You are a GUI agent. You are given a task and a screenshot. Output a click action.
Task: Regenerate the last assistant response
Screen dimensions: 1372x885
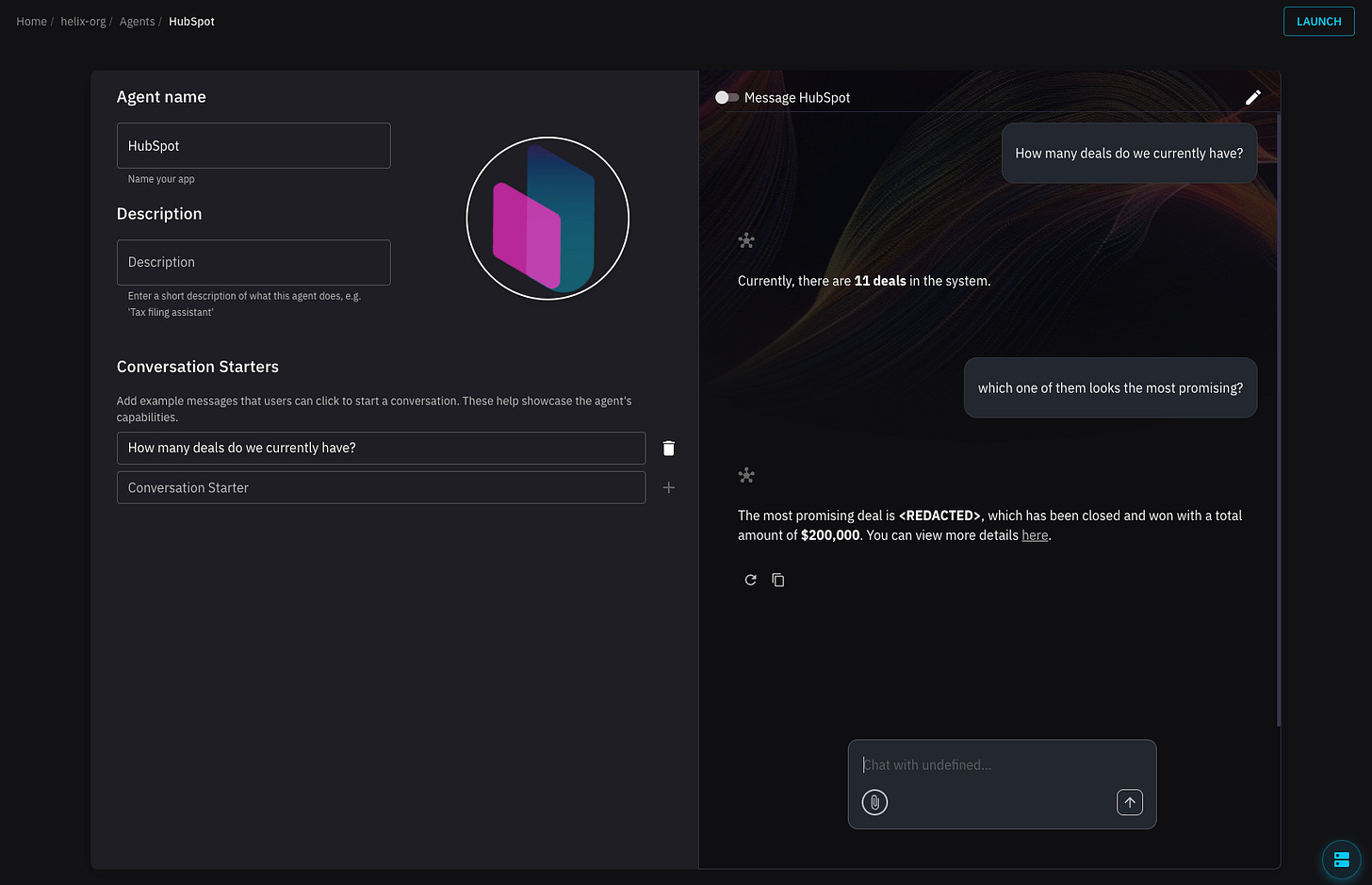pyautogui.click(x=750, y=580)
